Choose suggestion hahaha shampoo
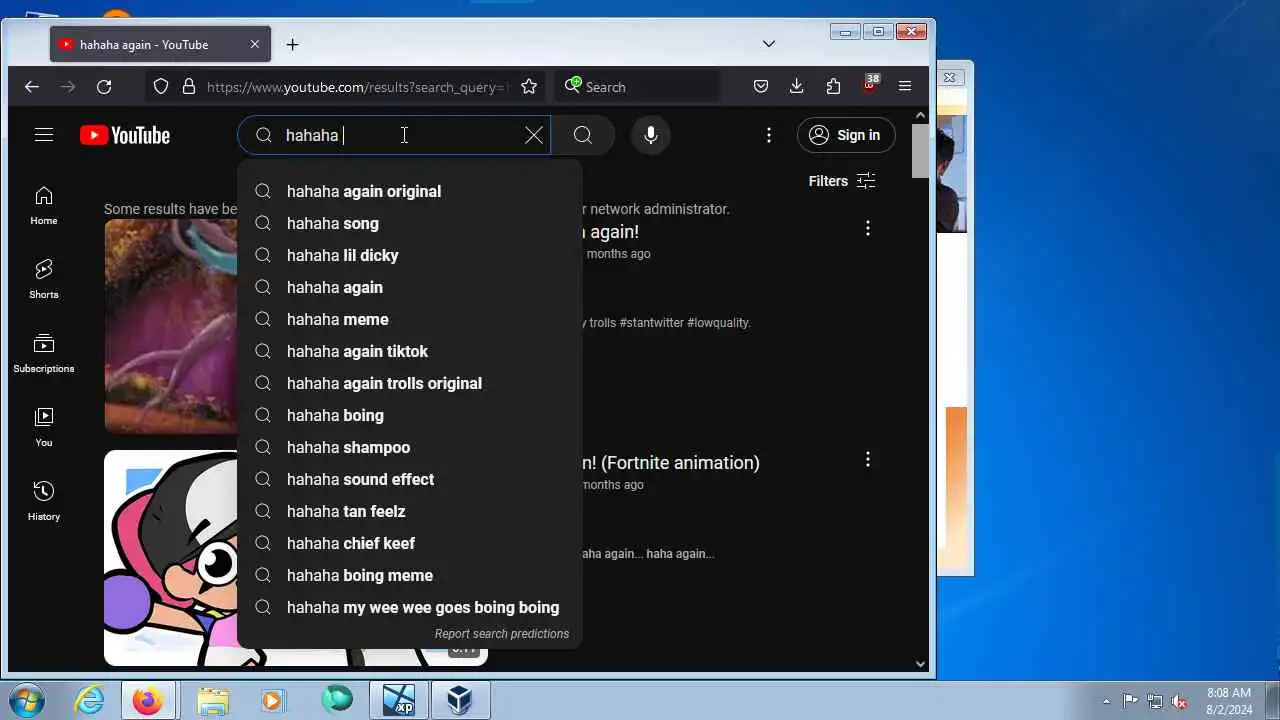Viewport: 1280px width, 720px height. click(409, 447)
